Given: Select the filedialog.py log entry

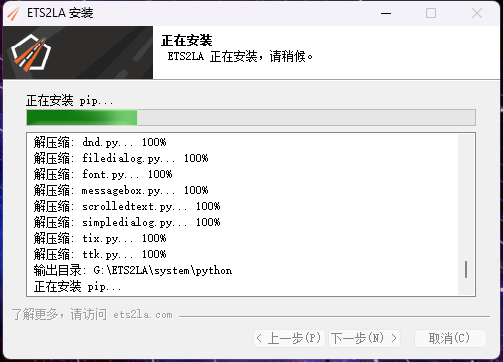Looking at the screenshot, I should click(121, 158).
